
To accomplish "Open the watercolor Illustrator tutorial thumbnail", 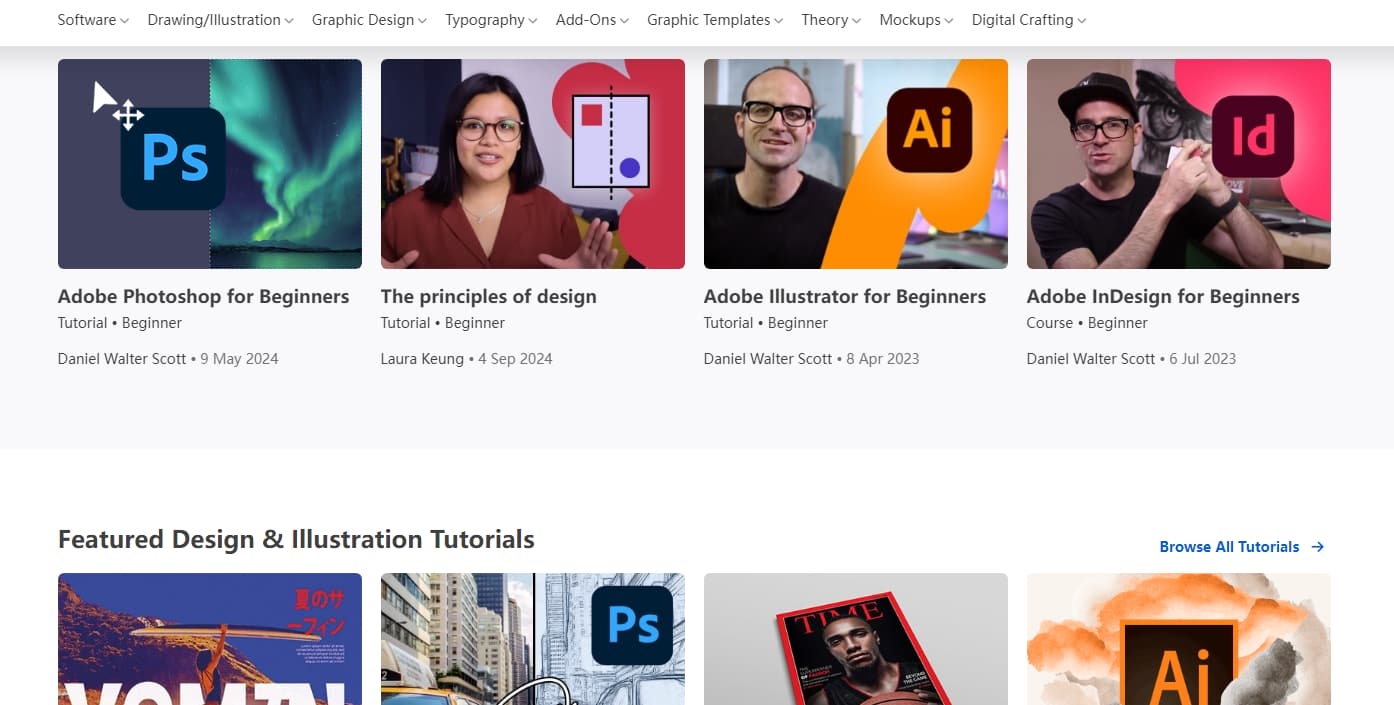I will [x=1179, y=639].
